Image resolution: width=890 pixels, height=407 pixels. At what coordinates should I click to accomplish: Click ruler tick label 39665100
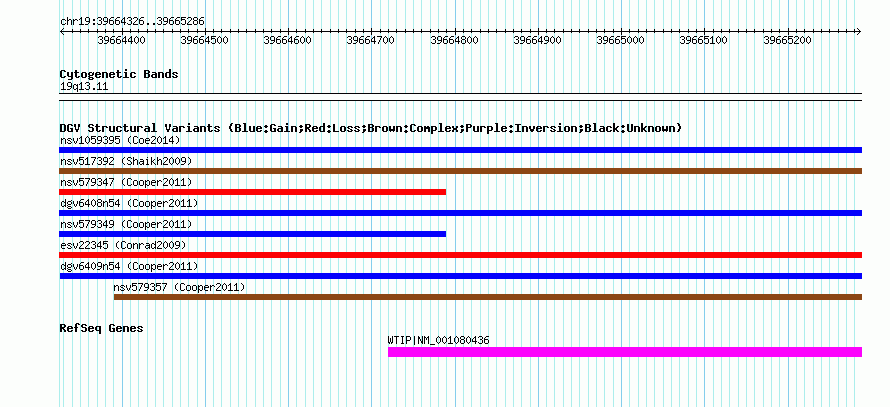coord(704,40)
